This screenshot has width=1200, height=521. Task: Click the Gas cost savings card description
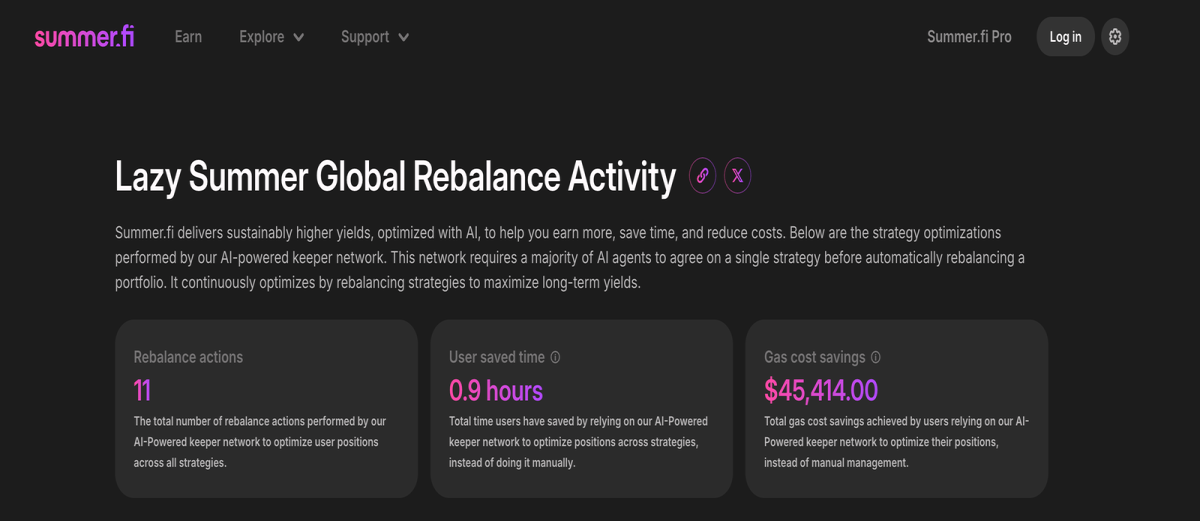pyautogui.click(x=896, y=442)
